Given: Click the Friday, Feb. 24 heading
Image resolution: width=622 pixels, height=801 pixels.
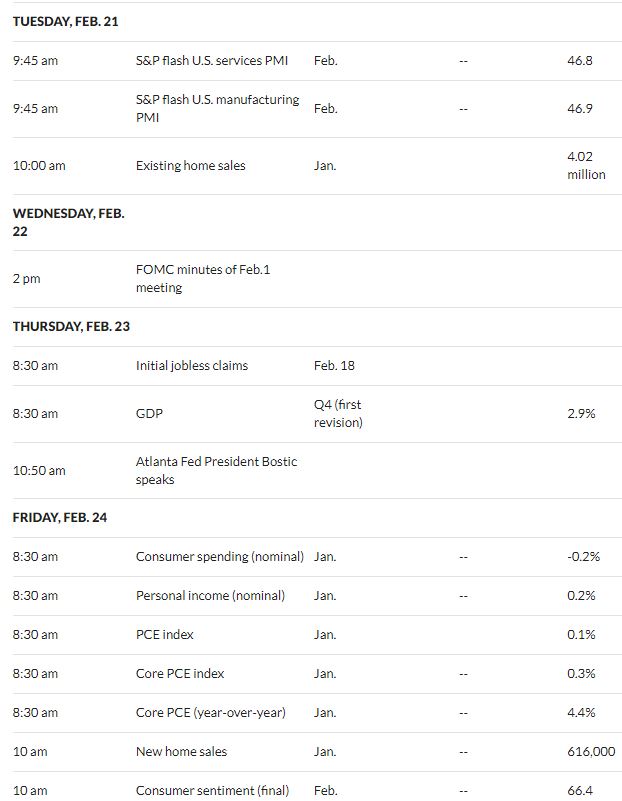Looking at the screenshot, I should 60,517.
